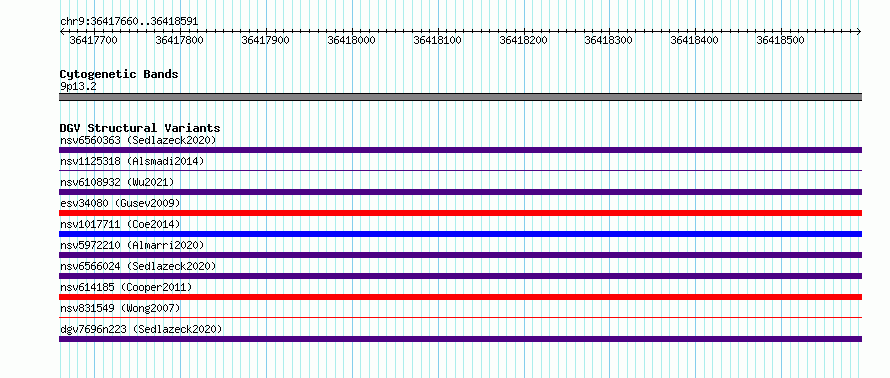Click ruler position 36417700
This screenshot has width=890, height=378.
click(94, 40)
